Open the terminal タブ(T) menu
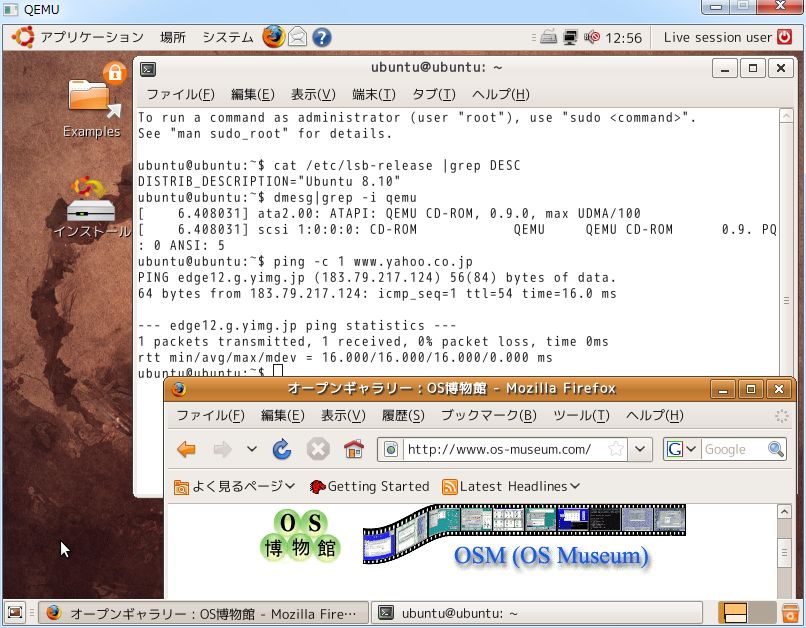This screenshot has height=628, width=806. click(x=434, y=95)
